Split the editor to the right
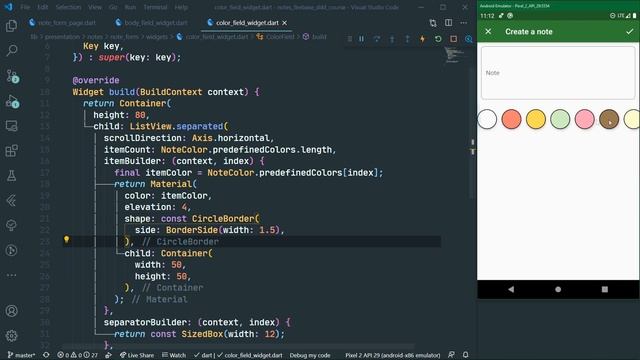 (x=448, y=23)
